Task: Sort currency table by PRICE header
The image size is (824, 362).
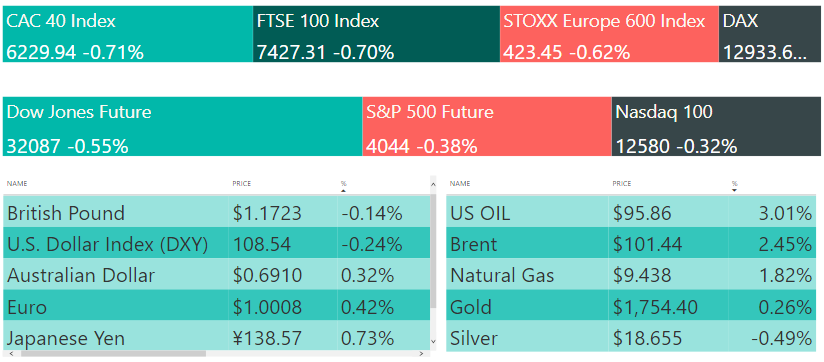Action: pos(242,184)
